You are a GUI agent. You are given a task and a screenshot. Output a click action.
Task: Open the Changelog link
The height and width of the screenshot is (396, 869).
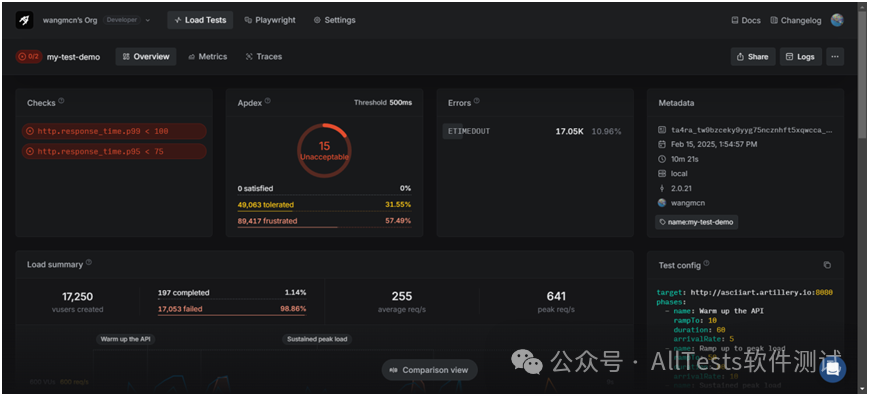(795, 20)
